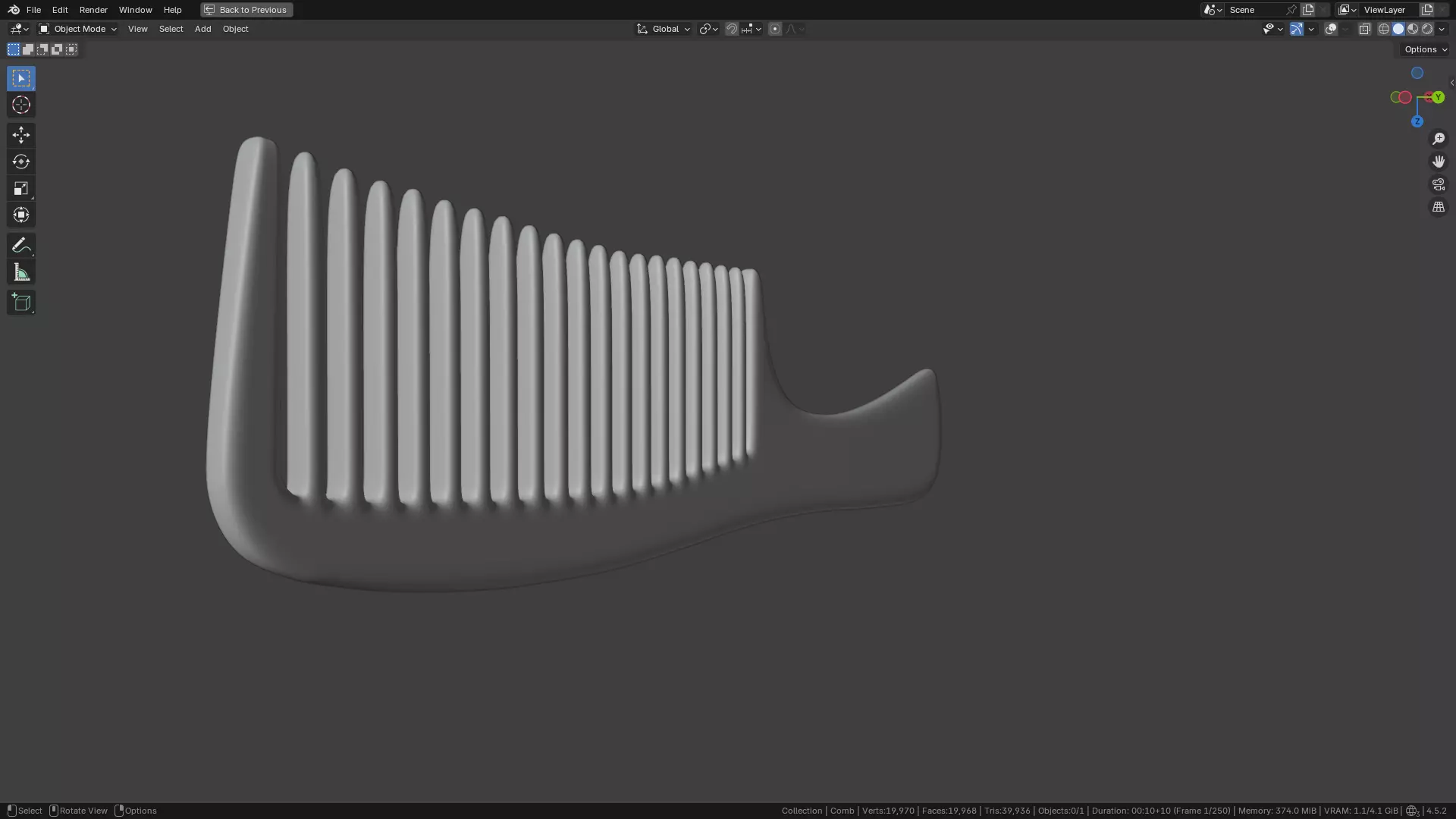Toggle X-Ray mode
The height and width of the screenshot is (819, 1456).
[1365, 29]
